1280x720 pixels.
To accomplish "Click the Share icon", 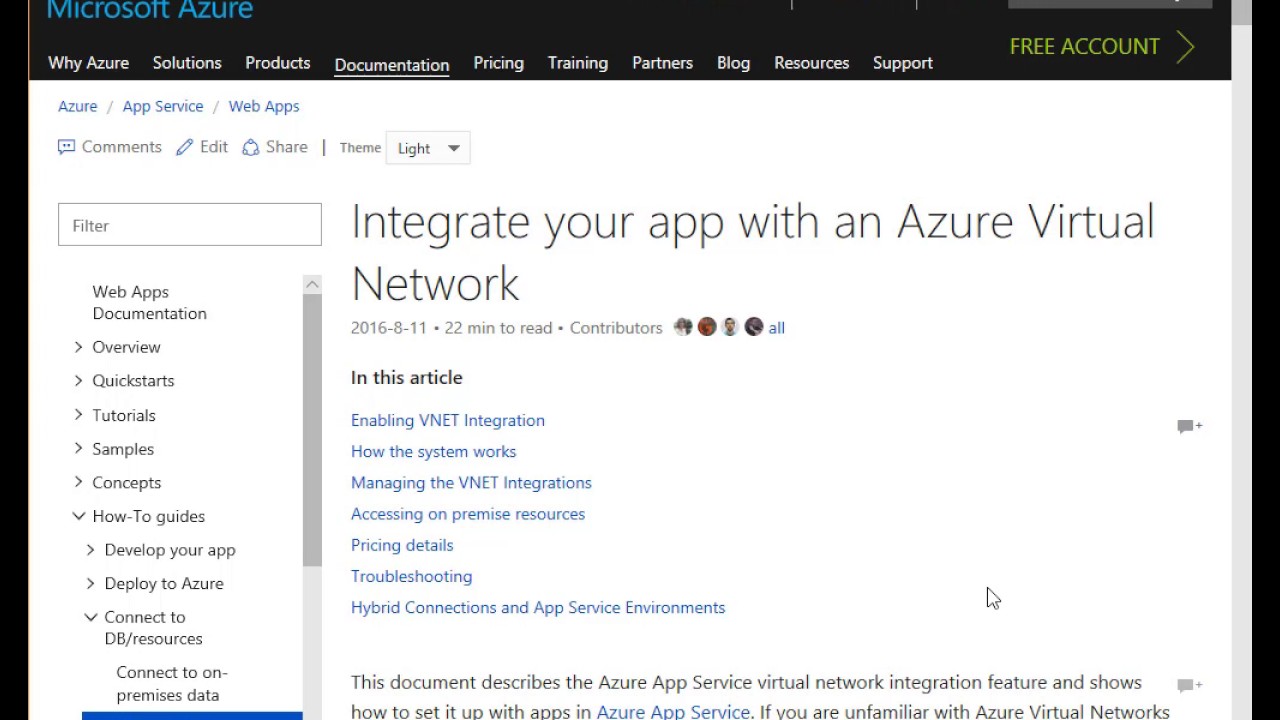I will 251,147.
